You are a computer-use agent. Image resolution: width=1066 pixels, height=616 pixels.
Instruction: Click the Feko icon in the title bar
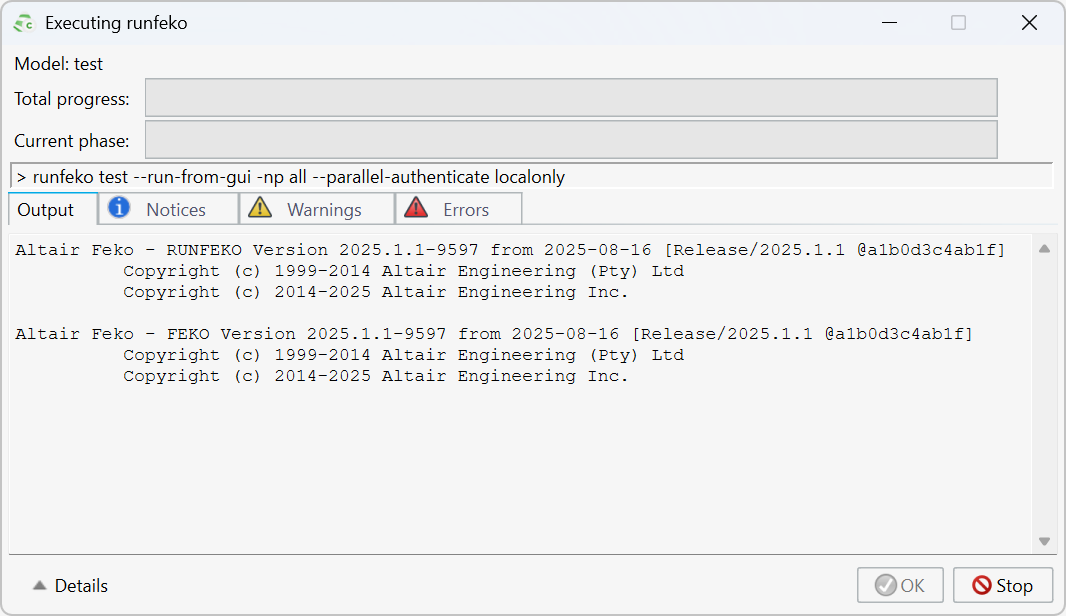tap(23, 21)
